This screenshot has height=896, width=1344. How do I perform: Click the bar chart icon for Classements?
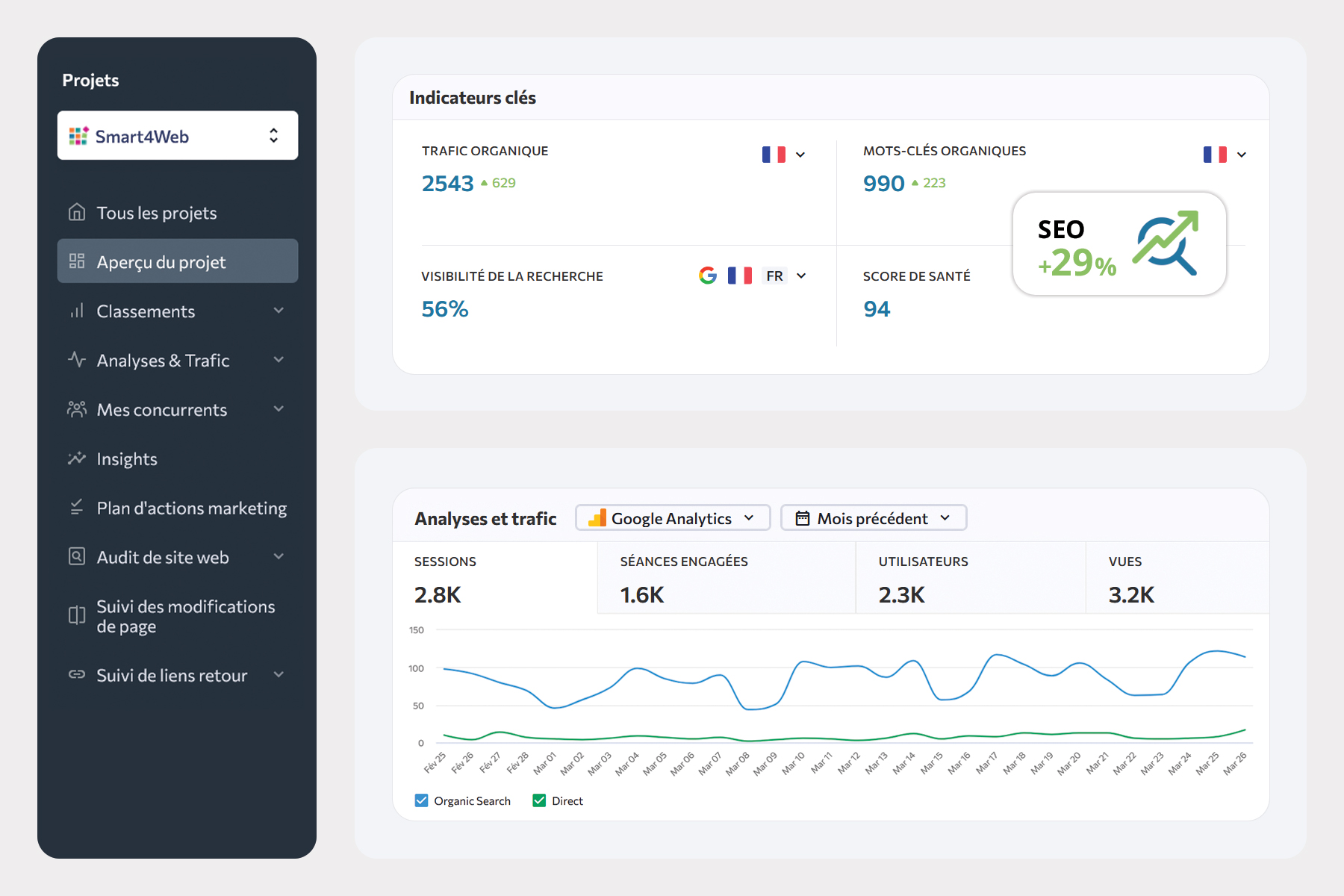(x=77, y=311)
